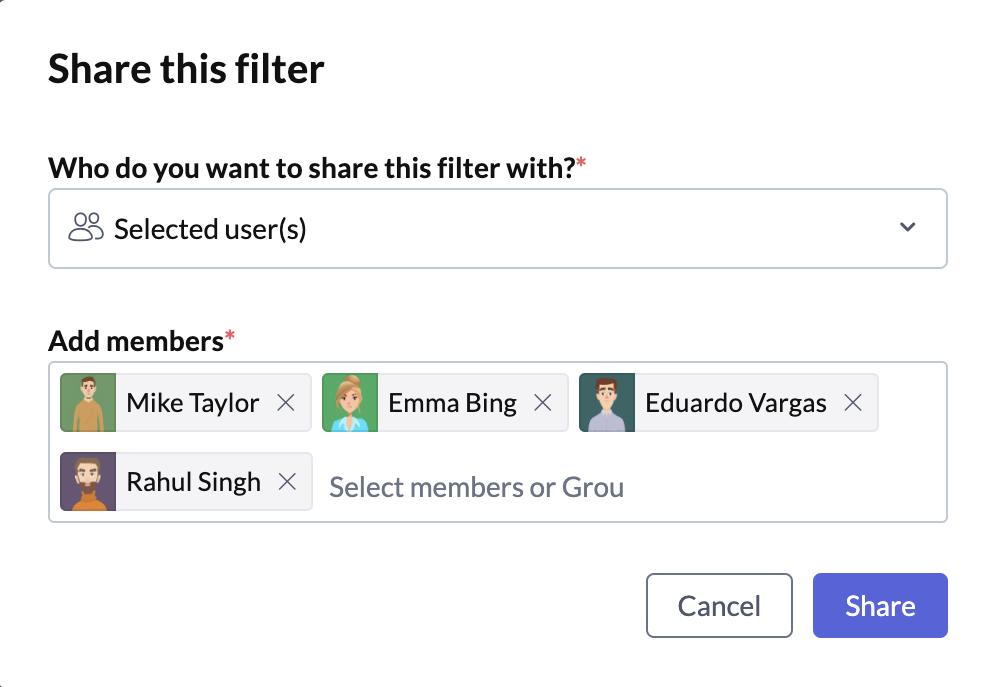
Task: Click the Add members field label
Action: pos(136,341)
